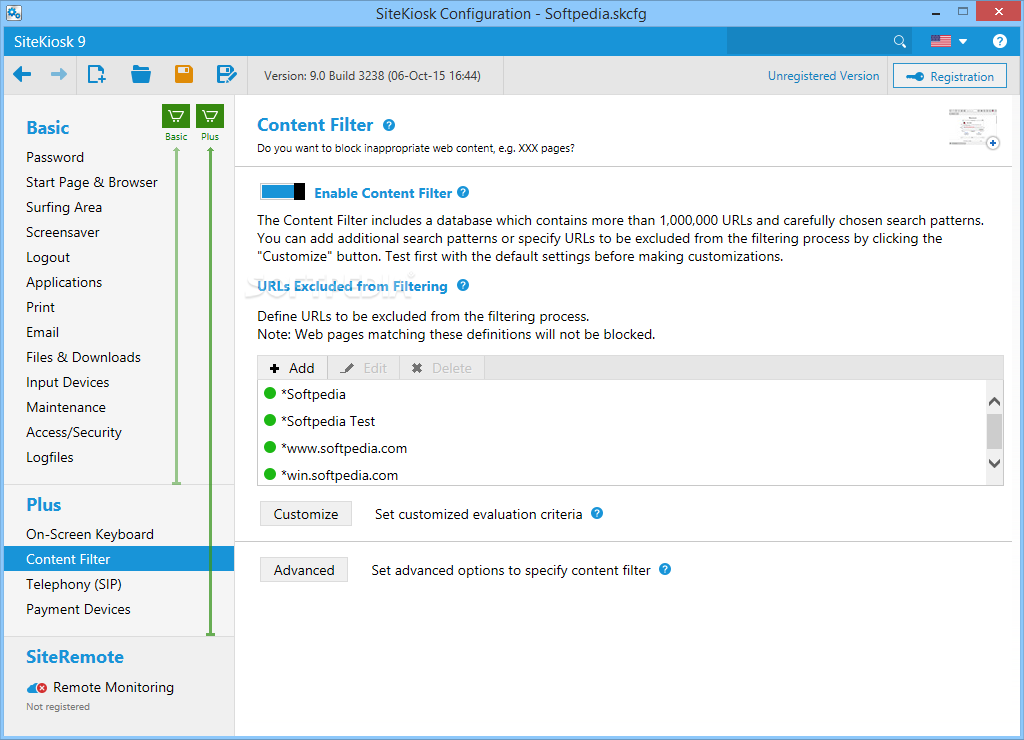Open help icon after customized evaluation criteria
1024x740 pixels.
(597, 513)
